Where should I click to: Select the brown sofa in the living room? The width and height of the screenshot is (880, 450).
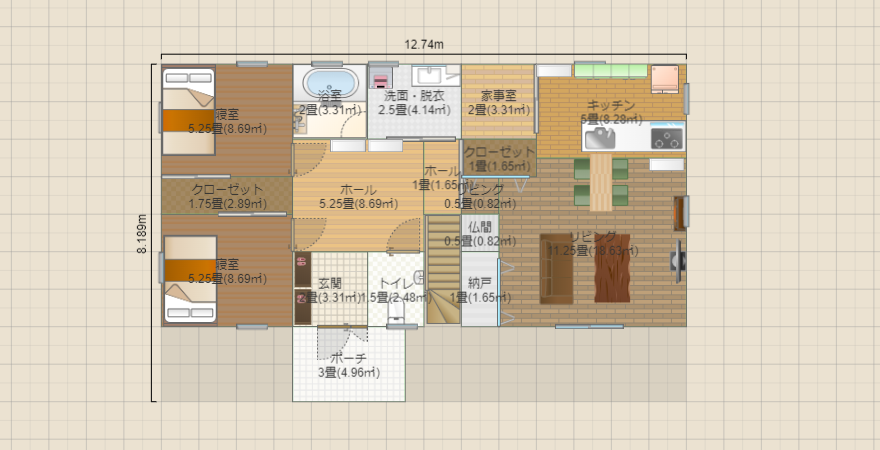tap(556, 269)
